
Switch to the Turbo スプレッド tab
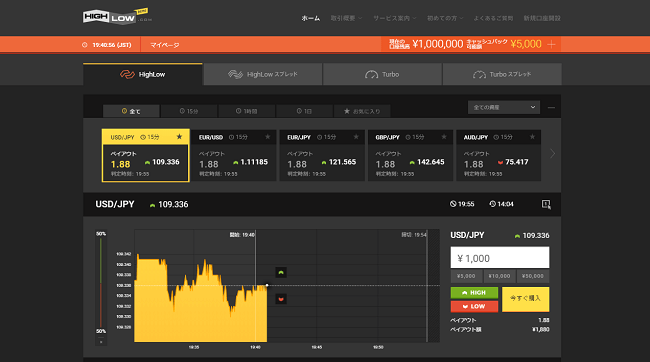pyautogui.click(x=502, y=74)
